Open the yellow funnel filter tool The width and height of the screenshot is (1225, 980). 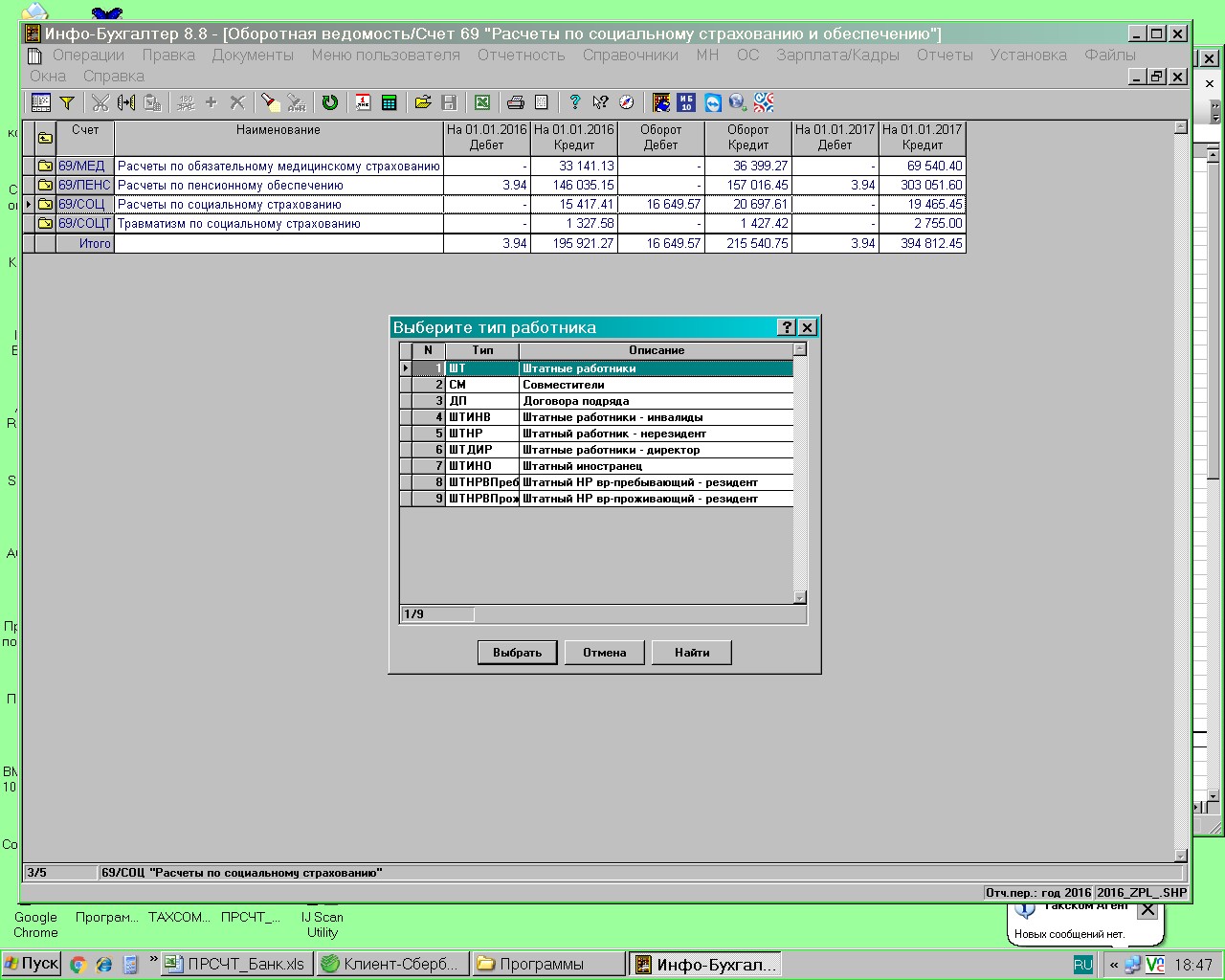[67, 102]
